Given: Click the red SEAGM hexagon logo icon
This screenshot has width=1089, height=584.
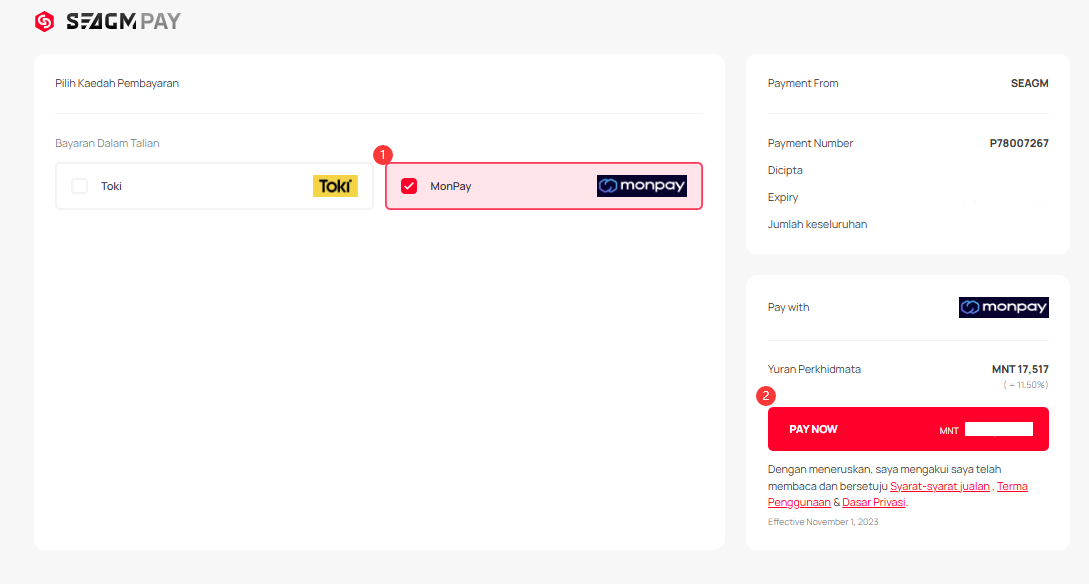Looking at the screenshot, I should 44,21.
